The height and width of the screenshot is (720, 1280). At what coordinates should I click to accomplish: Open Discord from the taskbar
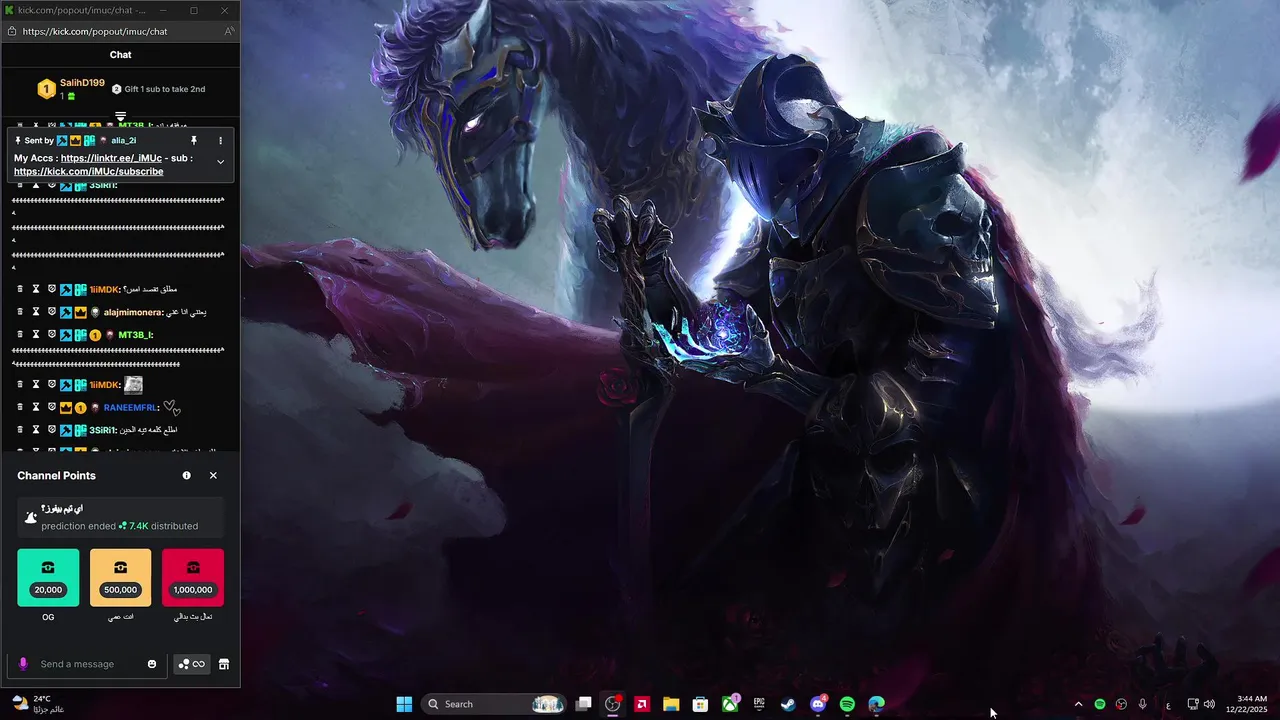coord(818,704)
